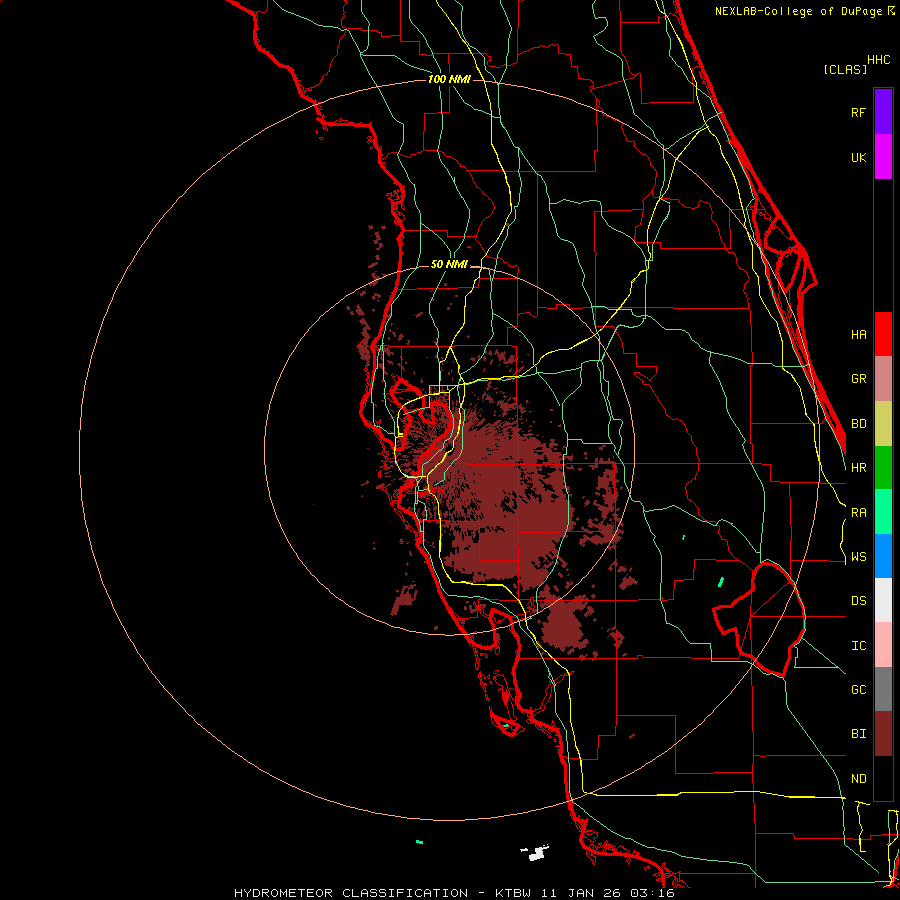Screen dimensions: 900x900
Task: Click the 'GR' legend label
Action: point(858,379)
